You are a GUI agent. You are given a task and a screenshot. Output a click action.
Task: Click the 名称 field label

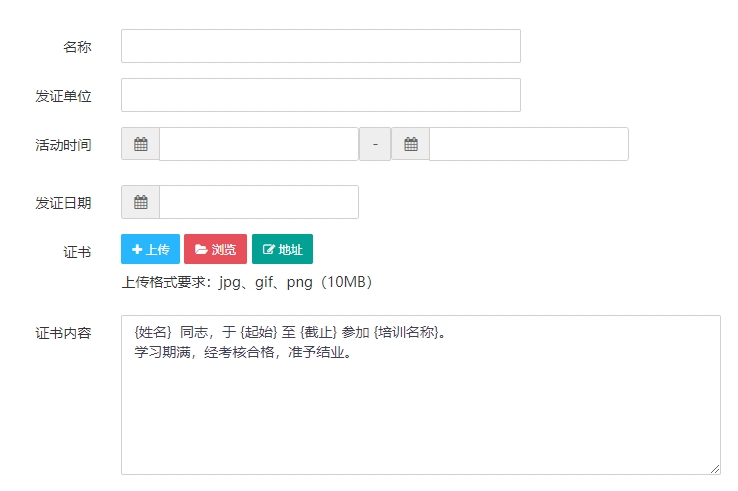77,47
